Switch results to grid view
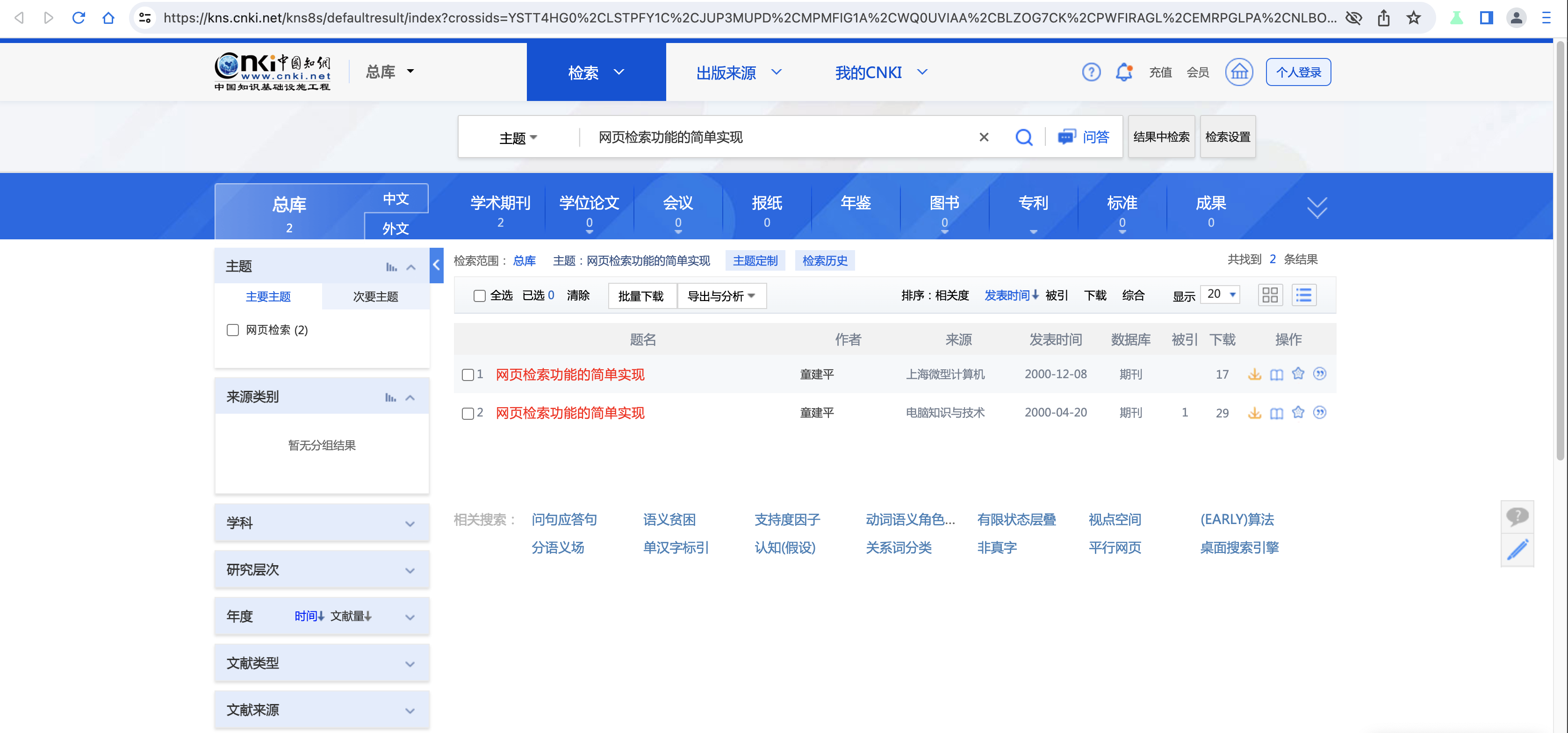 click(x=1270, y=295)
